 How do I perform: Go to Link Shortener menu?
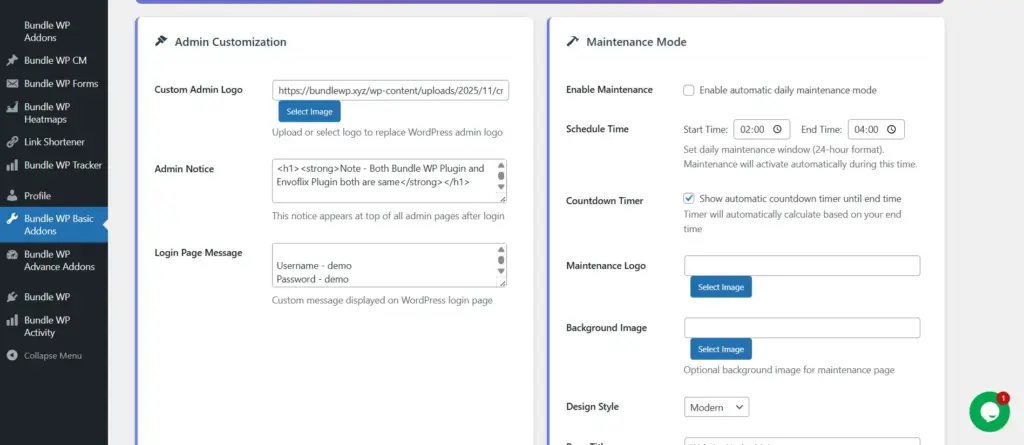click(54, 142)
